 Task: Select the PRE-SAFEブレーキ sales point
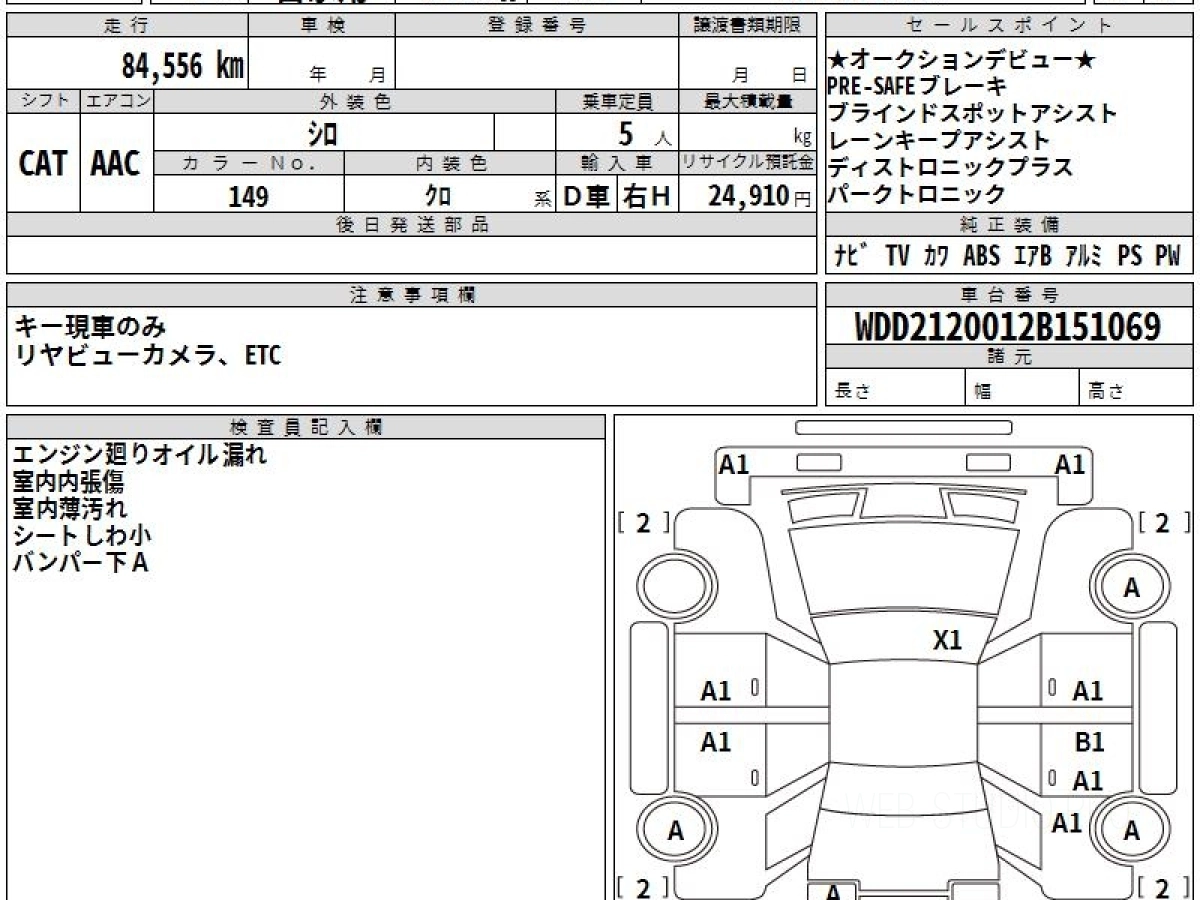coord(917,87)
